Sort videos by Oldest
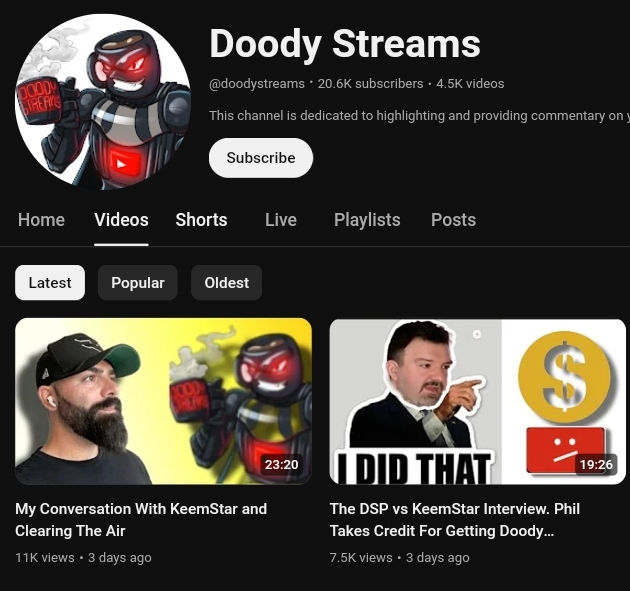Screen dimensions: 630x591 227,282
